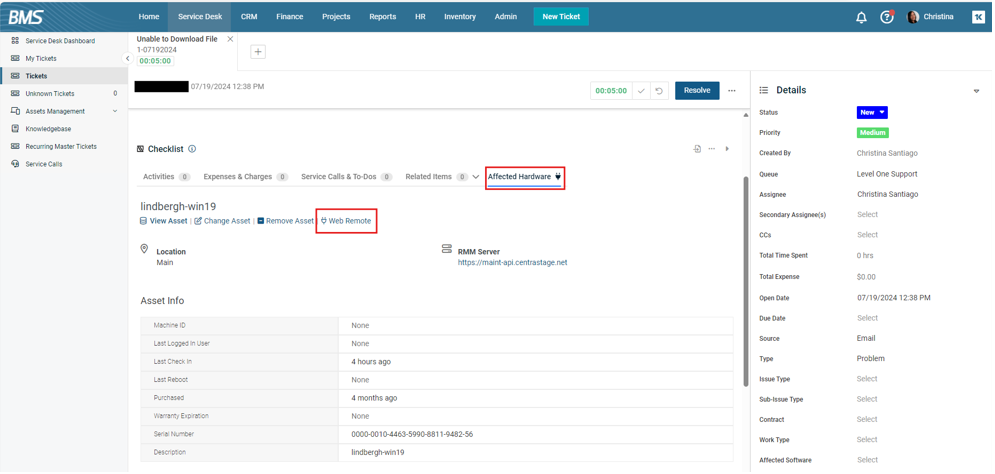Click the Kaseya logo icon at top right

pyautogui.click(x=978, y=17)
